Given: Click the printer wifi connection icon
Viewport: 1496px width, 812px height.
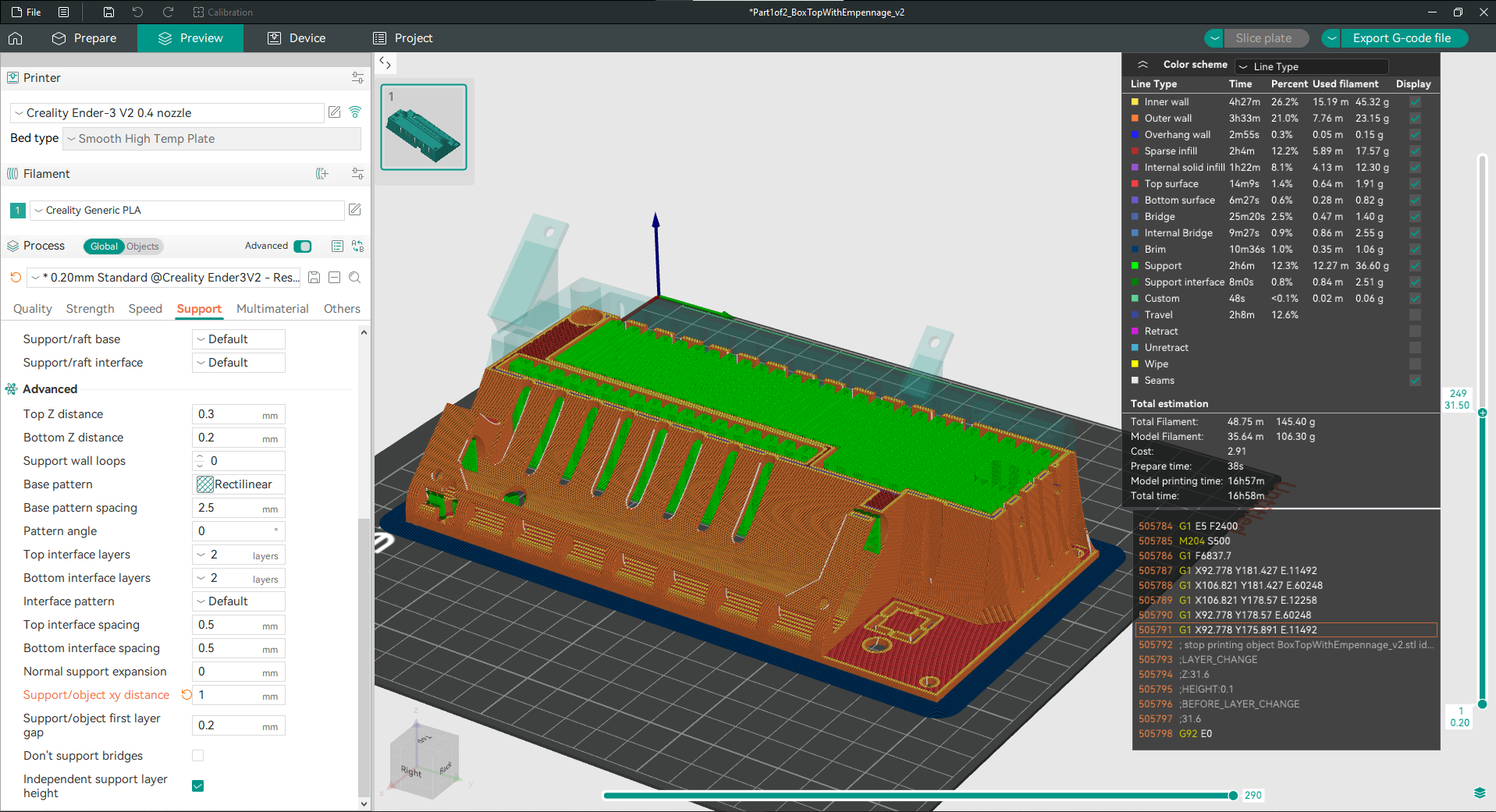Looking at the screenshot, I should coord(355,112).
